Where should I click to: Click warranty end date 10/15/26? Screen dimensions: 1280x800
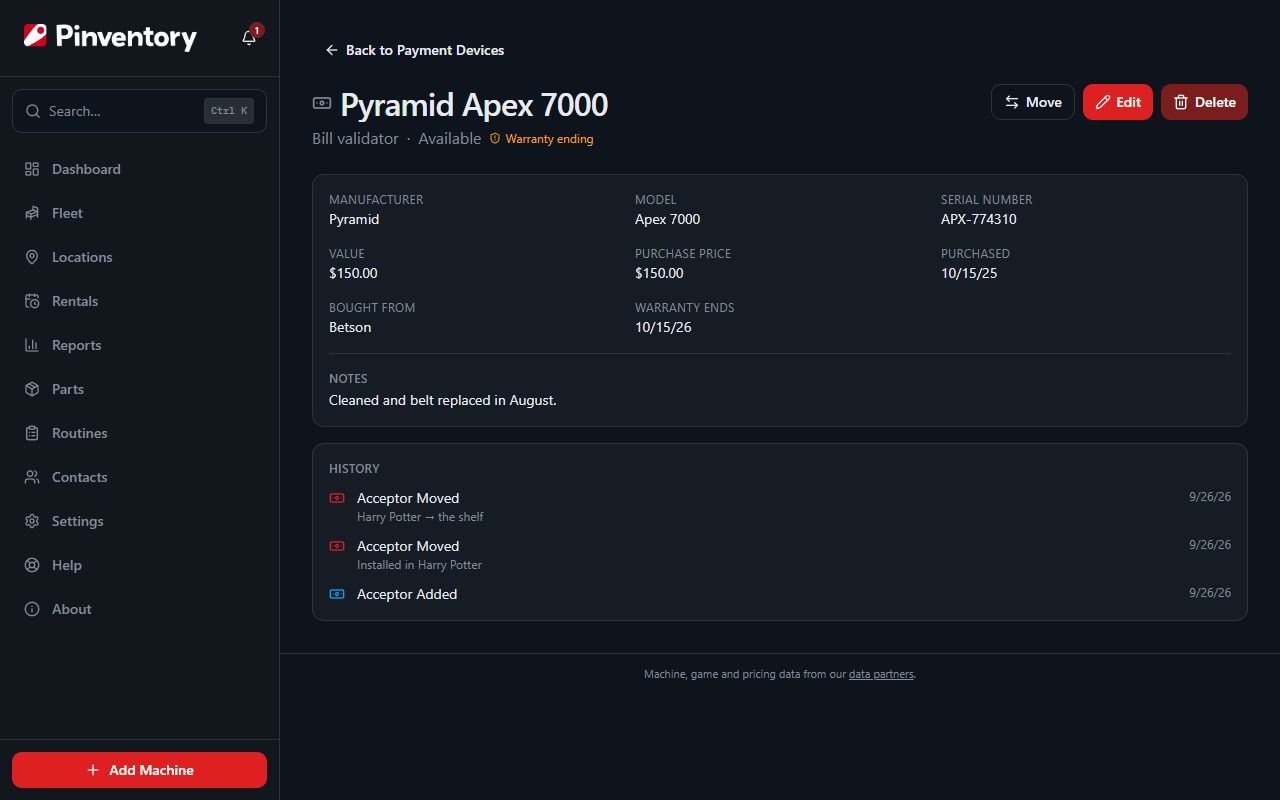(663, 327)
